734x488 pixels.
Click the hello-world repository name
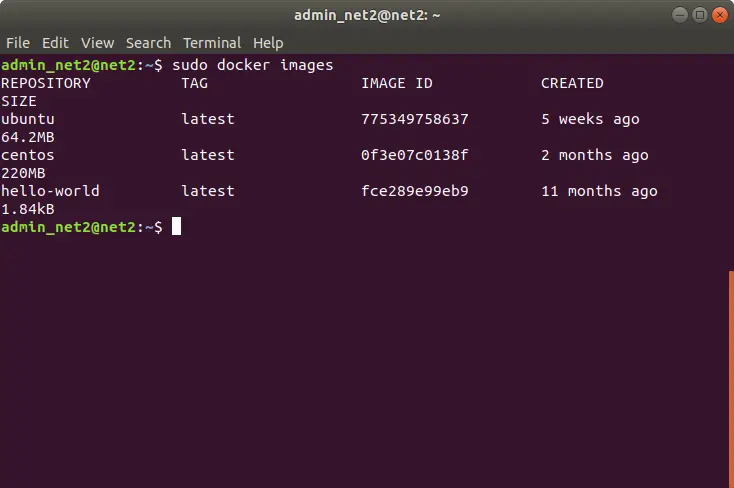tap(50, 191)
